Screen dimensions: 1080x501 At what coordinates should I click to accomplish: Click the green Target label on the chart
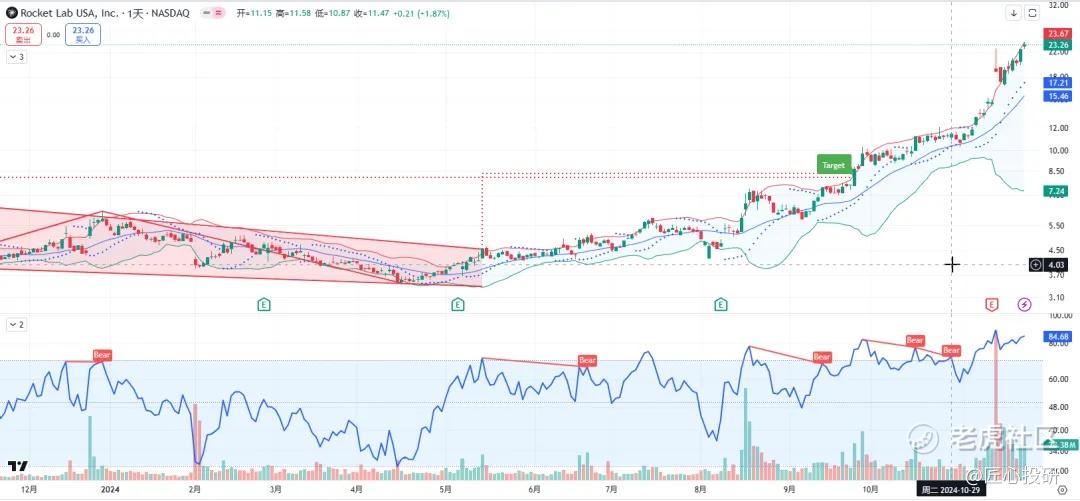click(x=833, y=165)
